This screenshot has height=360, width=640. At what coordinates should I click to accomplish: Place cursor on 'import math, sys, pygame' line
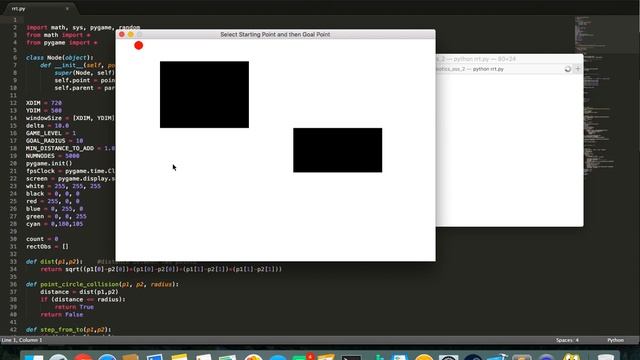pyautogui.click(x=83, y=27)
